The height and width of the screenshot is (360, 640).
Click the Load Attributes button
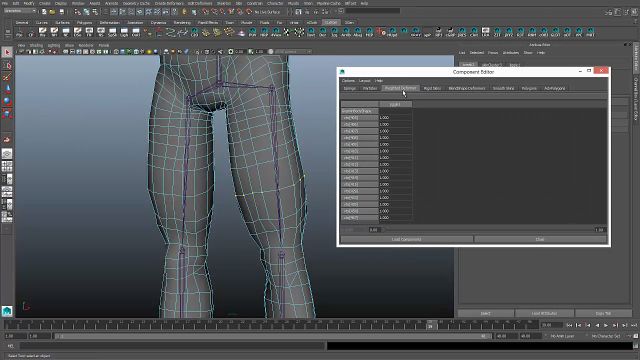pyautogui.click(x=544, y=313)
